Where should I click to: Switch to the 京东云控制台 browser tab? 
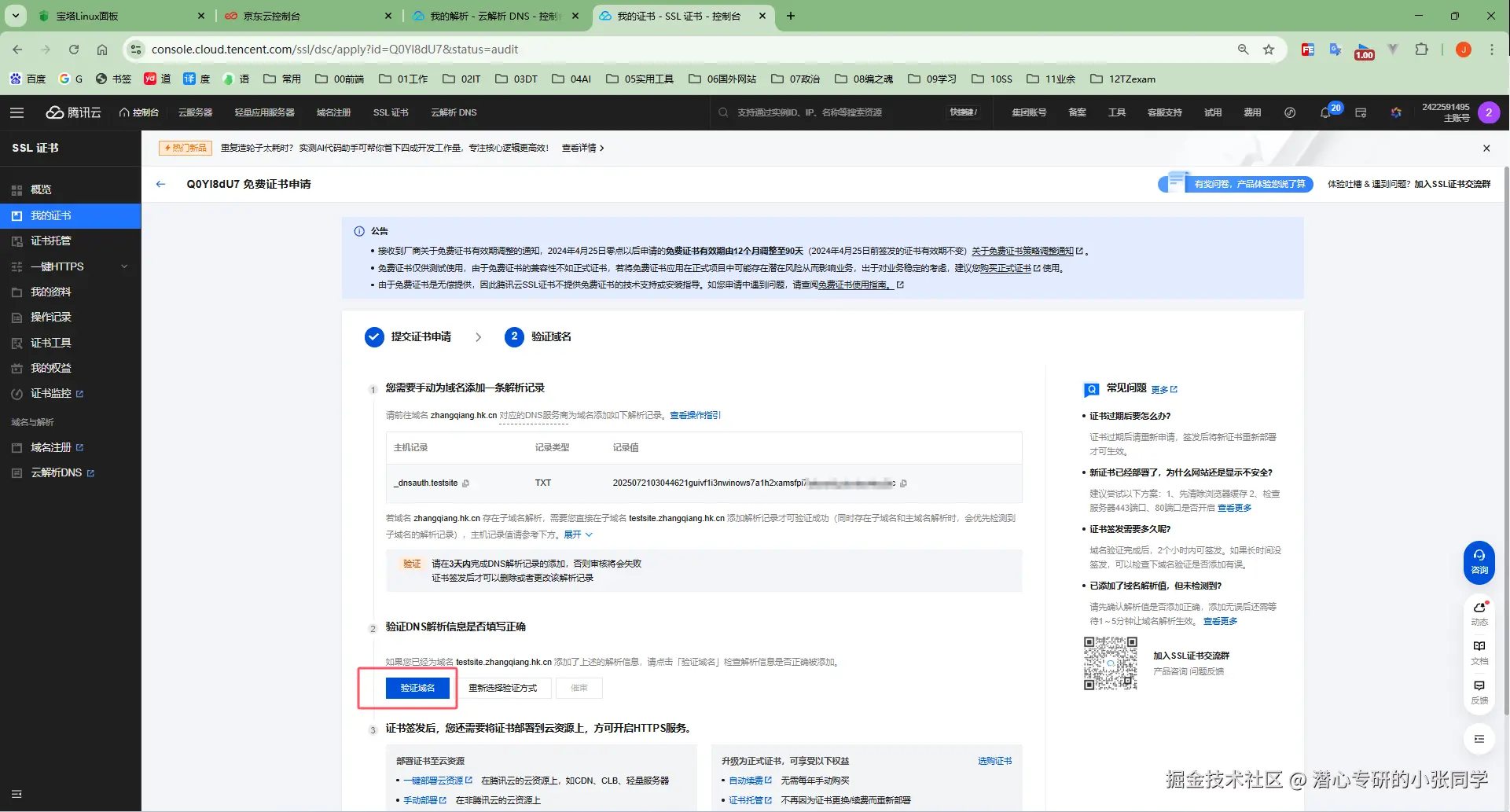[307, 16]
